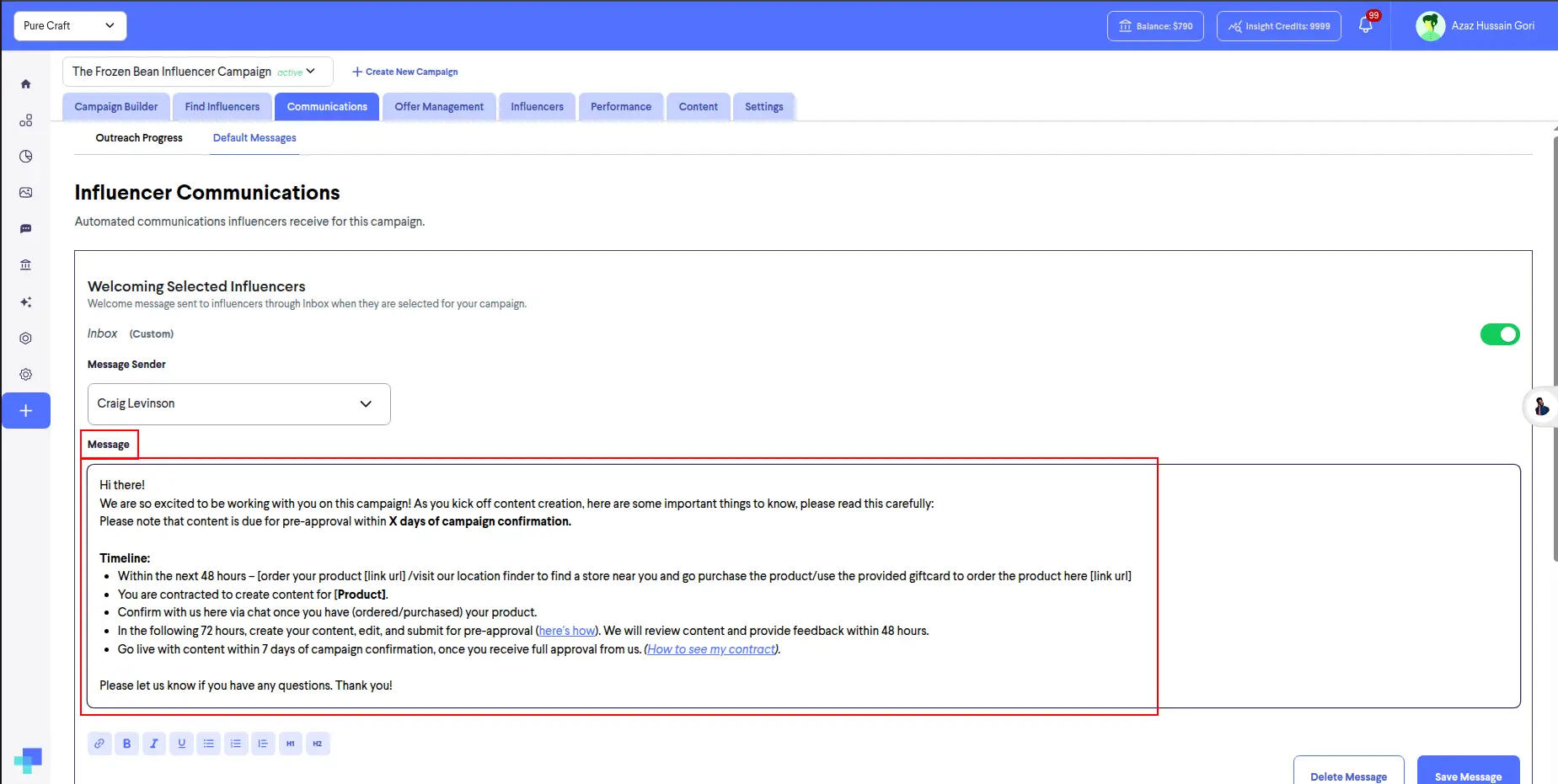Image resolution: width=1558 pixels, height=784 pixels.
Task: Click the blue plus sidebar button
Action: [x=26, y=411]
